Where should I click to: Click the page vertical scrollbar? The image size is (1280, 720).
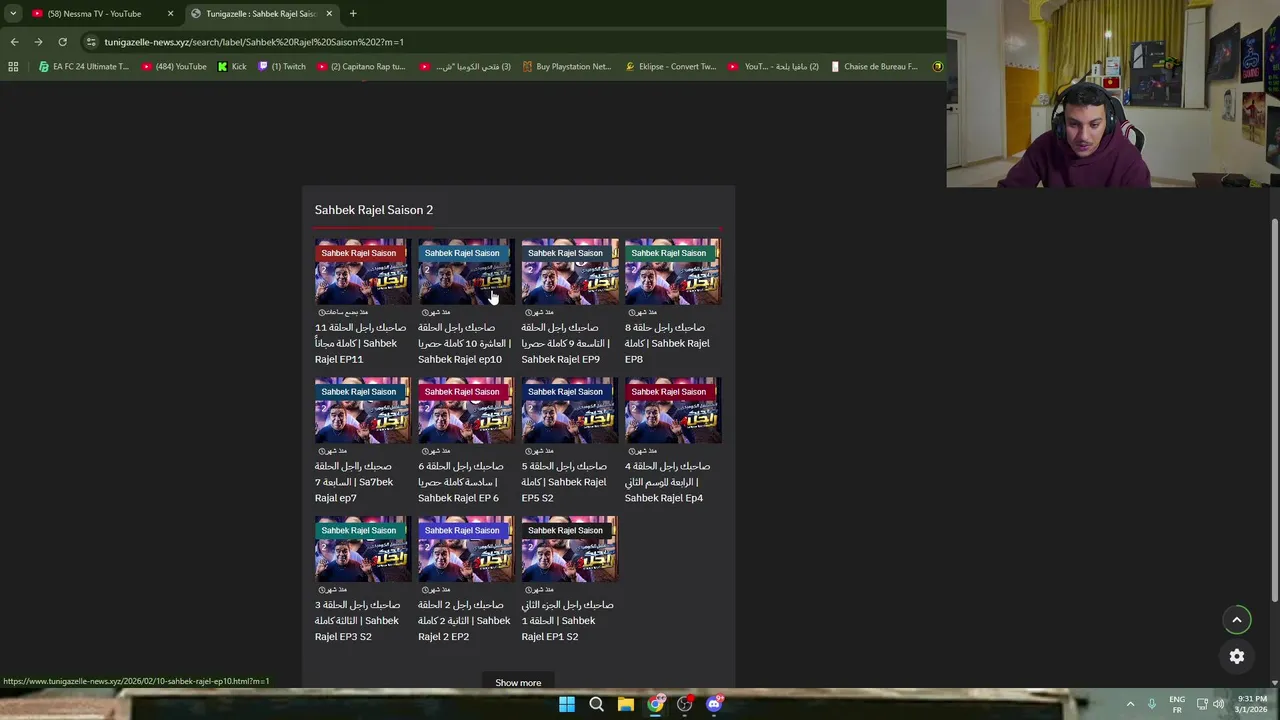[x=1274, y=410]
